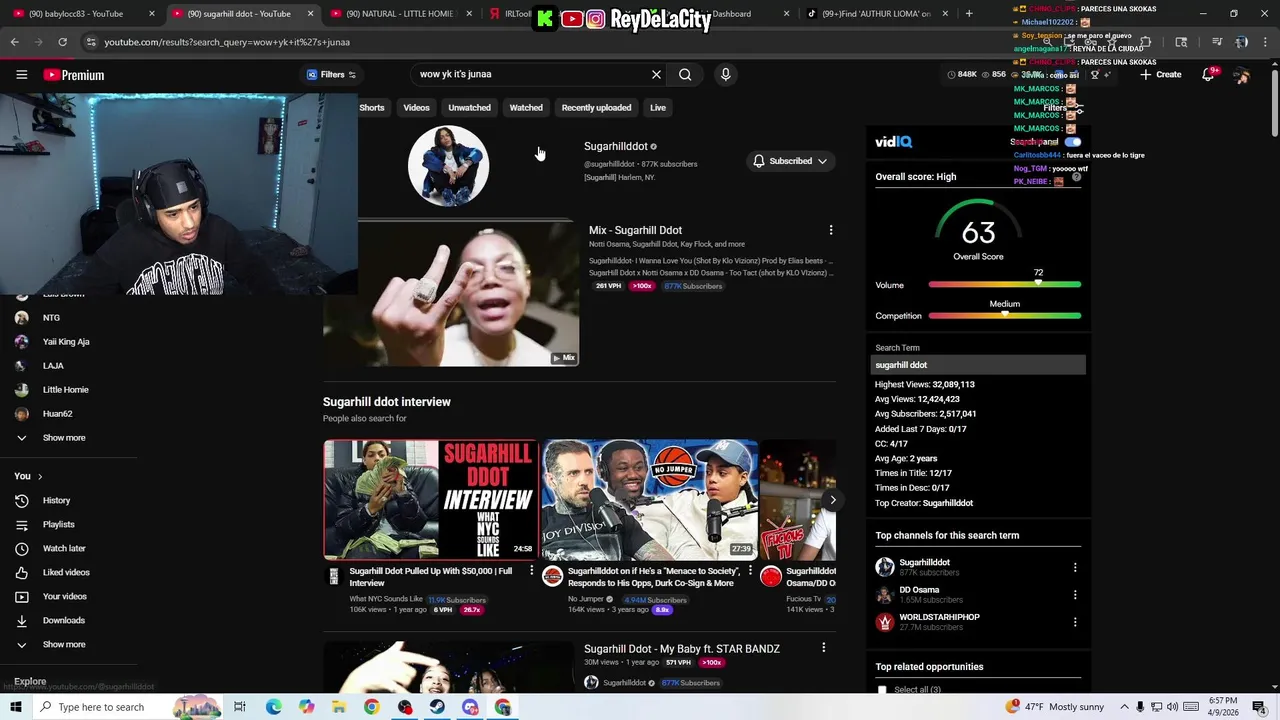Screen dimensions: 1280x720
Task: Open options for WORLDSTARHIPHOP top channel
Action: click(x=1075, y=622)
